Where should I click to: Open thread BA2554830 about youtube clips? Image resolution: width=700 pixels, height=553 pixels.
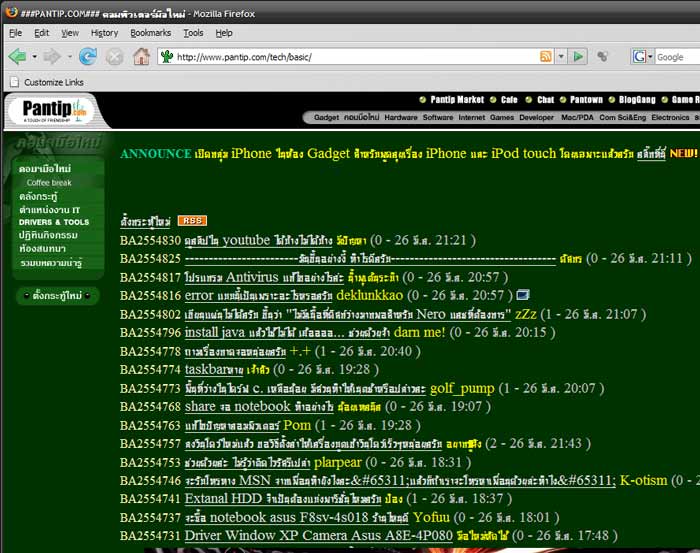pyautogui.click(x=258, y=241)
